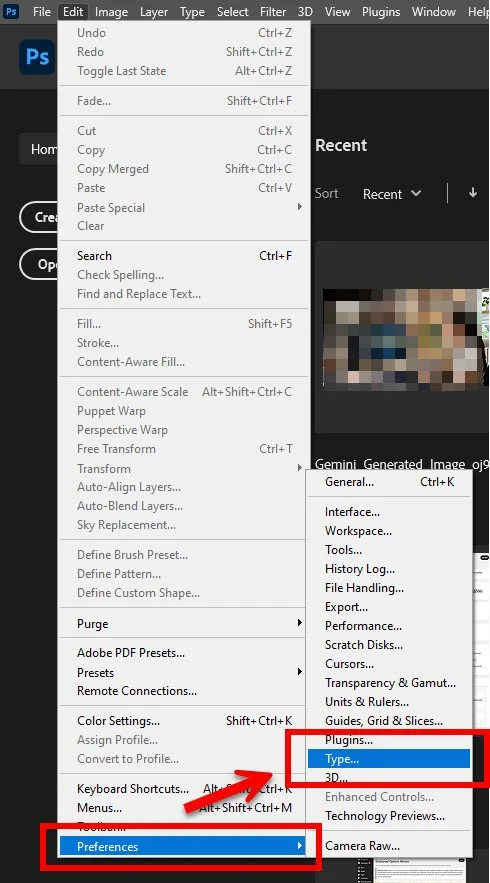Click the Photoshop home logo

pyautogui.click(x=37, y=57)
